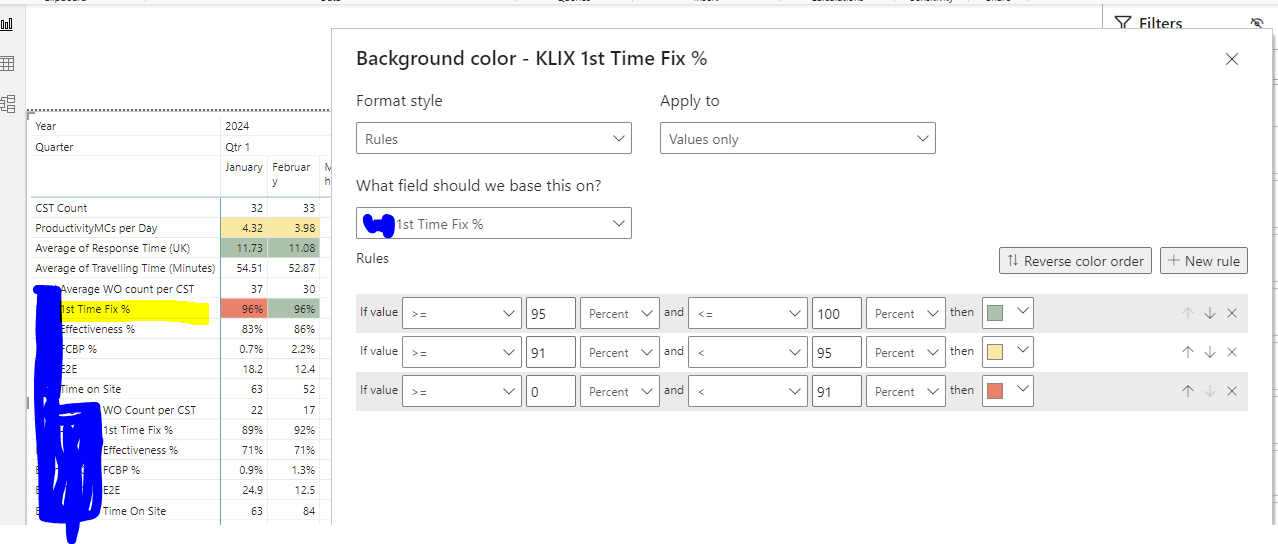Click the Qtr 1 quarter header

tap(237, 147)
